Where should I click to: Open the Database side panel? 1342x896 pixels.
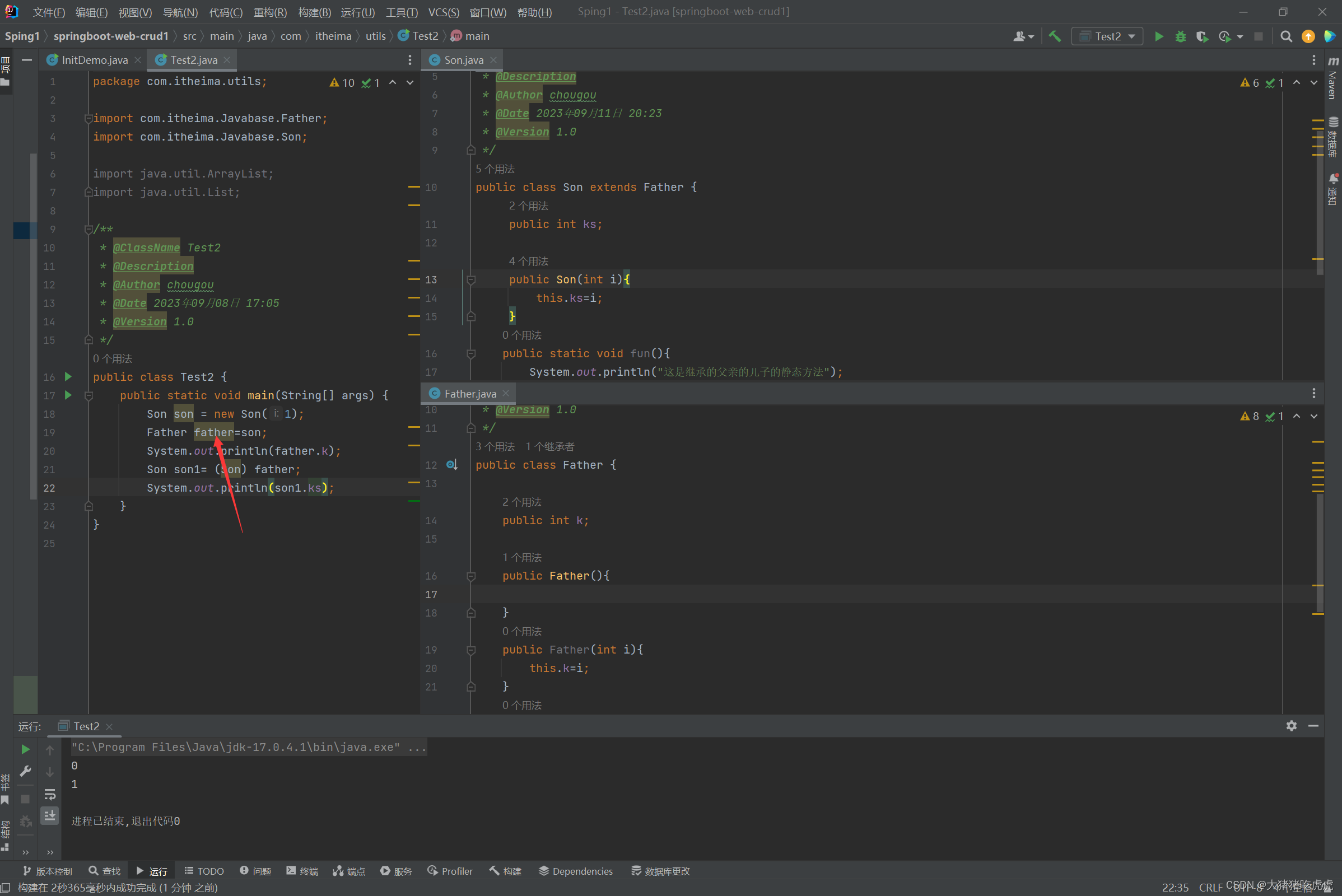point(1333,137)
